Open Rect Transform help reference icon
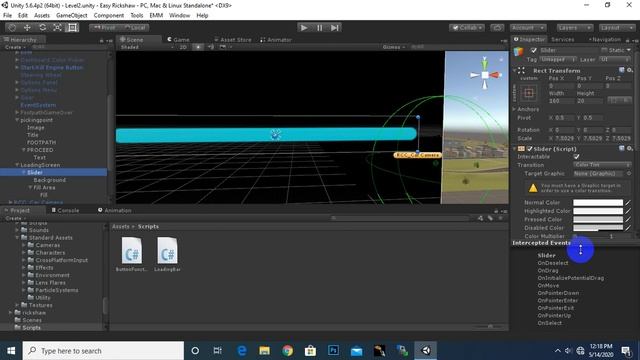Screen dimensions: 640x360 pyautogui.click(x=622, y=70)
